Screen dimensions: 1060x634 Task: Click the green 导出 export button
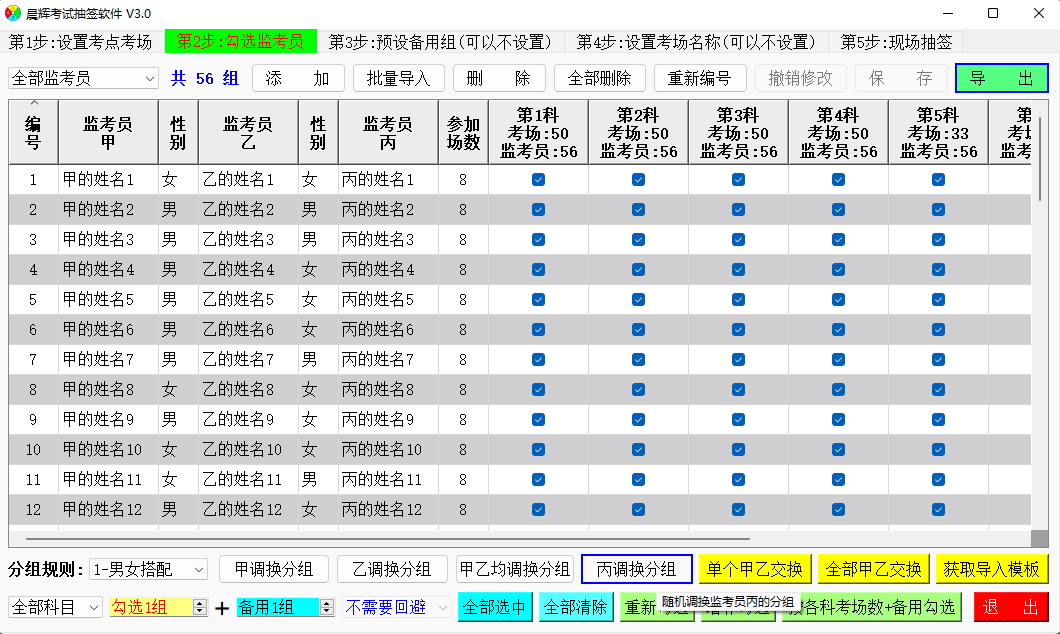(1001, 78)
